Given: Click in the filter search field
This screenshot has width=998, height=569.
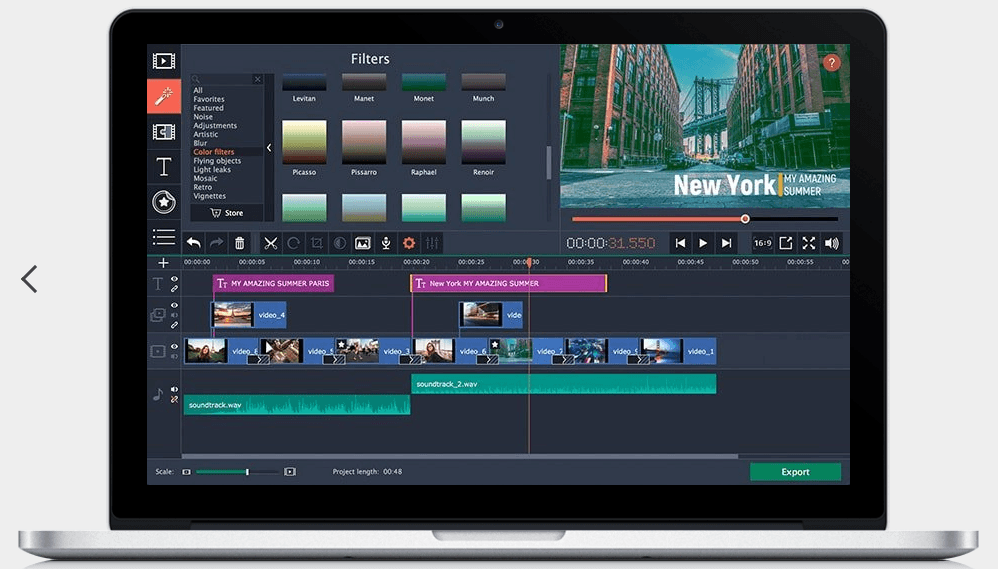Looking at the screenshot, I should 223,80.
